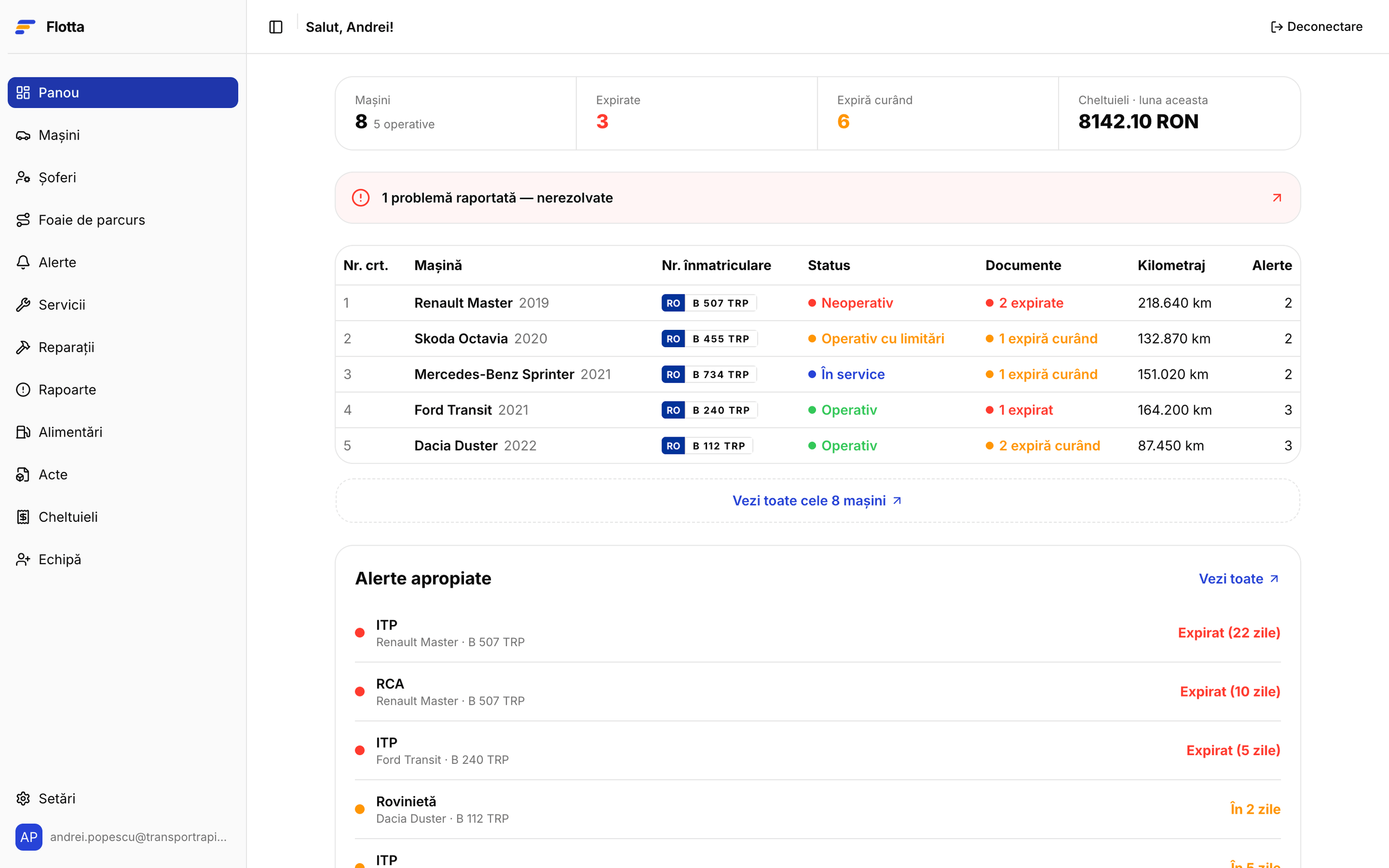Click the 2 expirate documents cell
Image resolution: width=1389 pixels, height=868 pixels.
click(x=1024, y=303)
